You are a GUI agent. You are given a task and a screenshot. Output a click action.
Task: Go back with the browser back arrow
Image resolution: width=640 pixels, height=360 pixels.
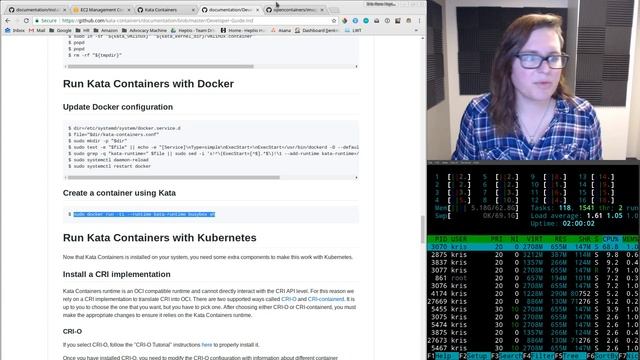coord(8,20)
